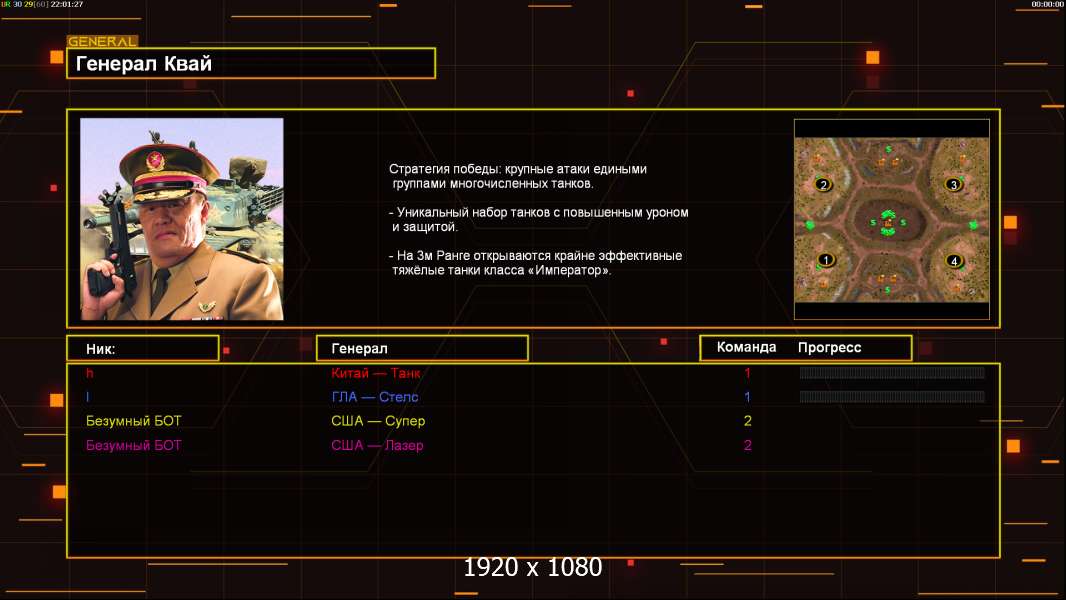Click start position 4 on the map
The image size is (1066, 600).
point(953,260)
